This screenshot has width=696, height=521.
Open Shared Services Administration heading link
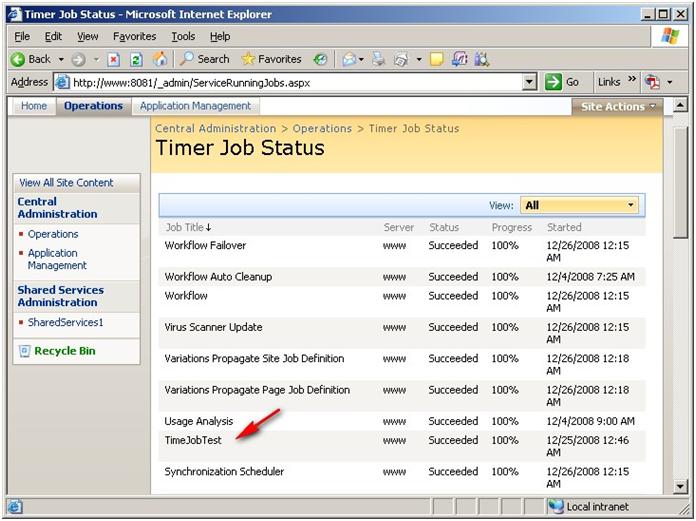61,296
